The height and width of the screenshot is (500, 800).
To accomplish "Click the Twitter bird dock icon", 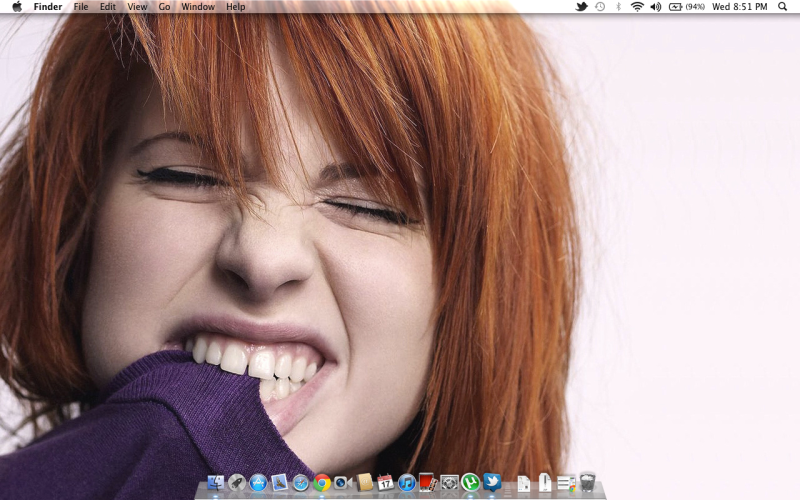I will [491, 483].
